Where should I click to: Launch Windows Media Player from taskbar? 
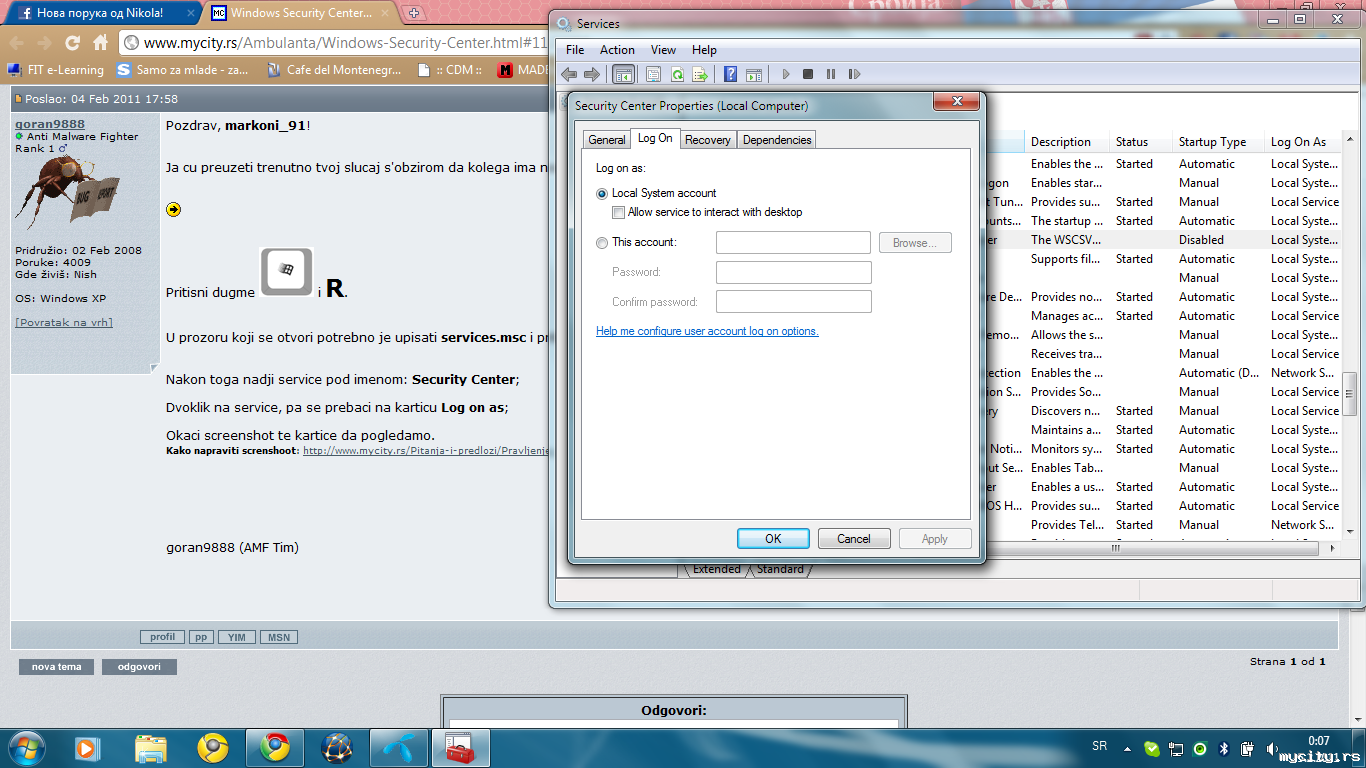(x=88, y=748)
